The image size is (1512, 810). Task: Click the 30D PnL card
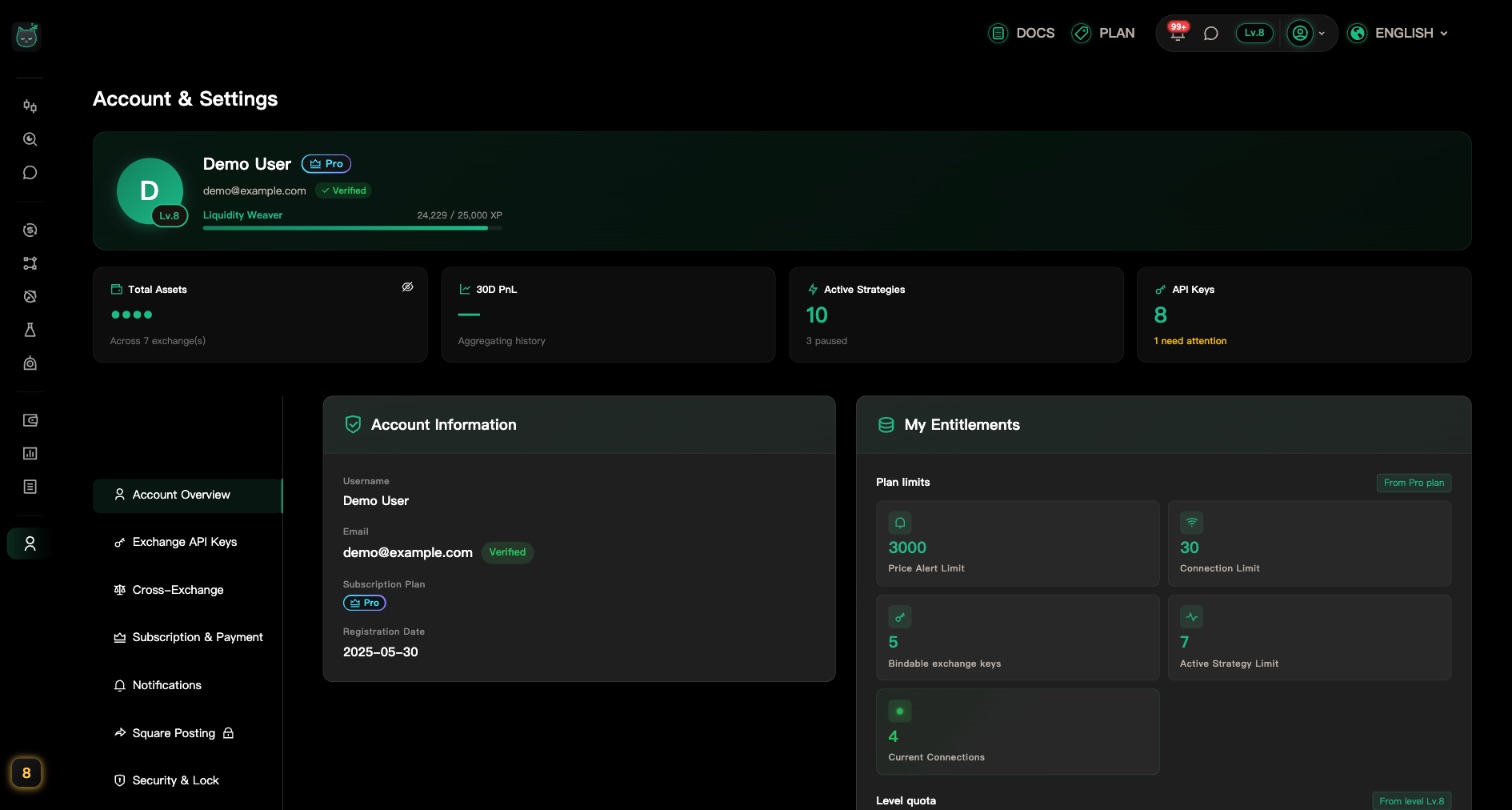pos(608,314)
